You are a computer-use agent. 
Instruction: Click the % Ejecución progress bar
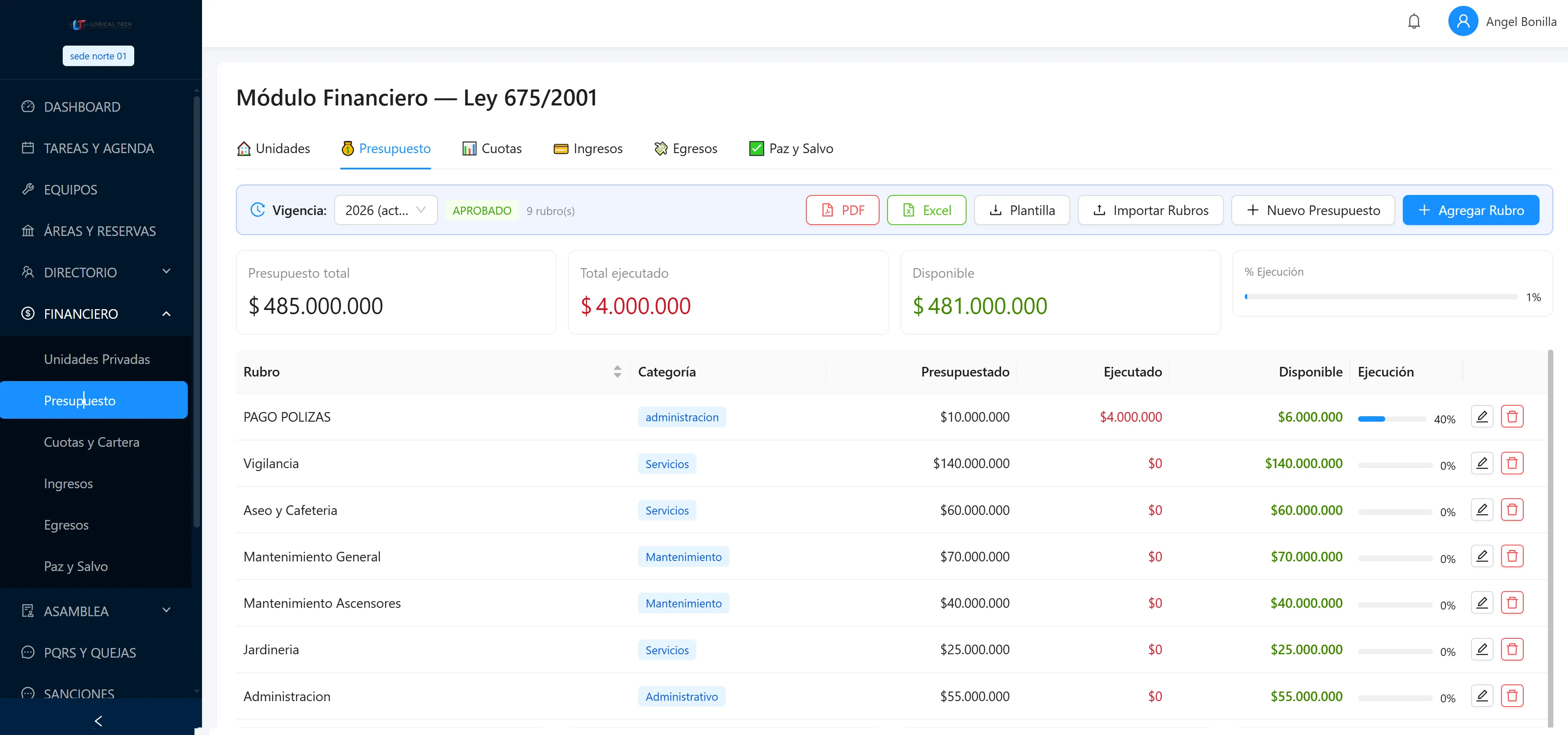click(1381, 297)
